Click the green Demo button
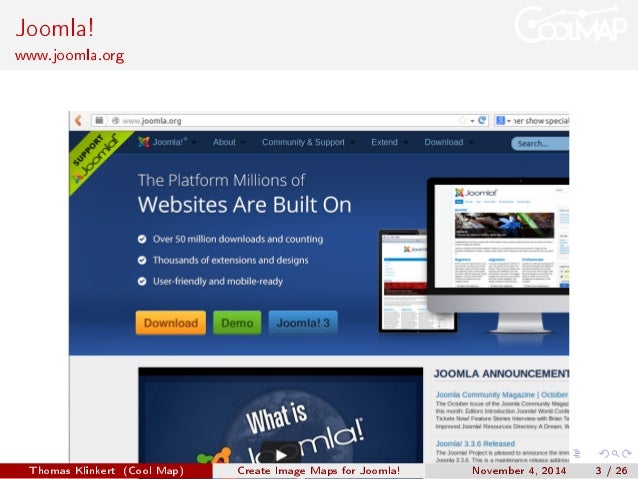The image size is (638, 479). coord(237,323)
